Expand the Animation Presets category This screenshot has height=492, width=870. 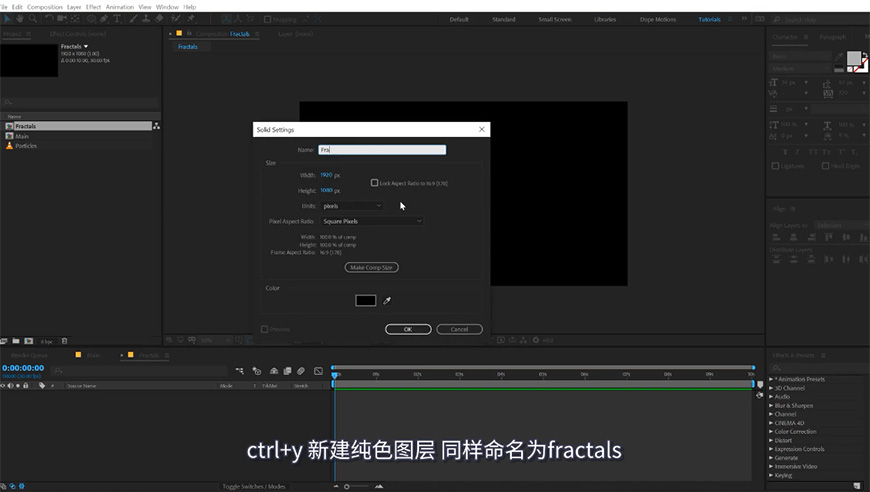point(771,379)
